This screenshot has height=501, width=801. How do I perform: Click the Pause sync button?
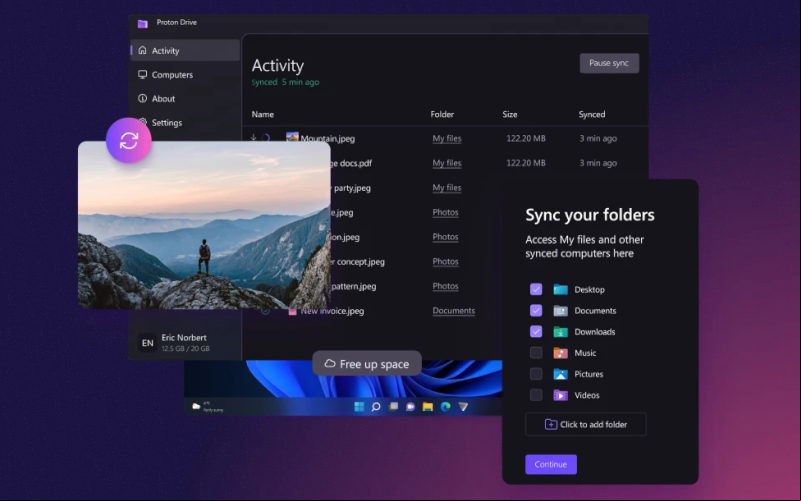(x=609, y=63)
